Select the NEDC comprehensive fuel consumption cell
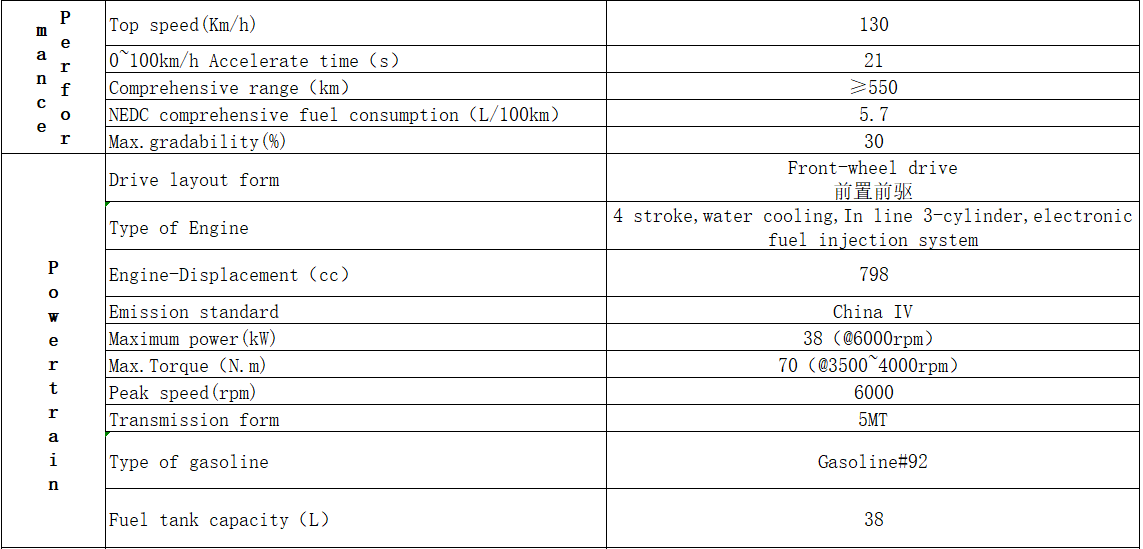Screen dimensions: 1143x549 (356, 114)
